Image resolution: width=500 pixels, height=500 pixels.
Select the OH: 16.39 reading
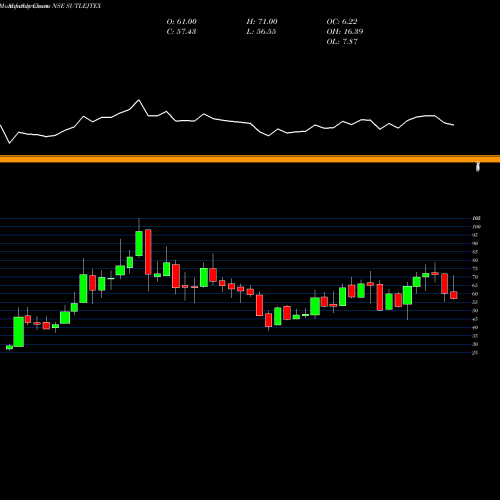[x=345, y=32]
